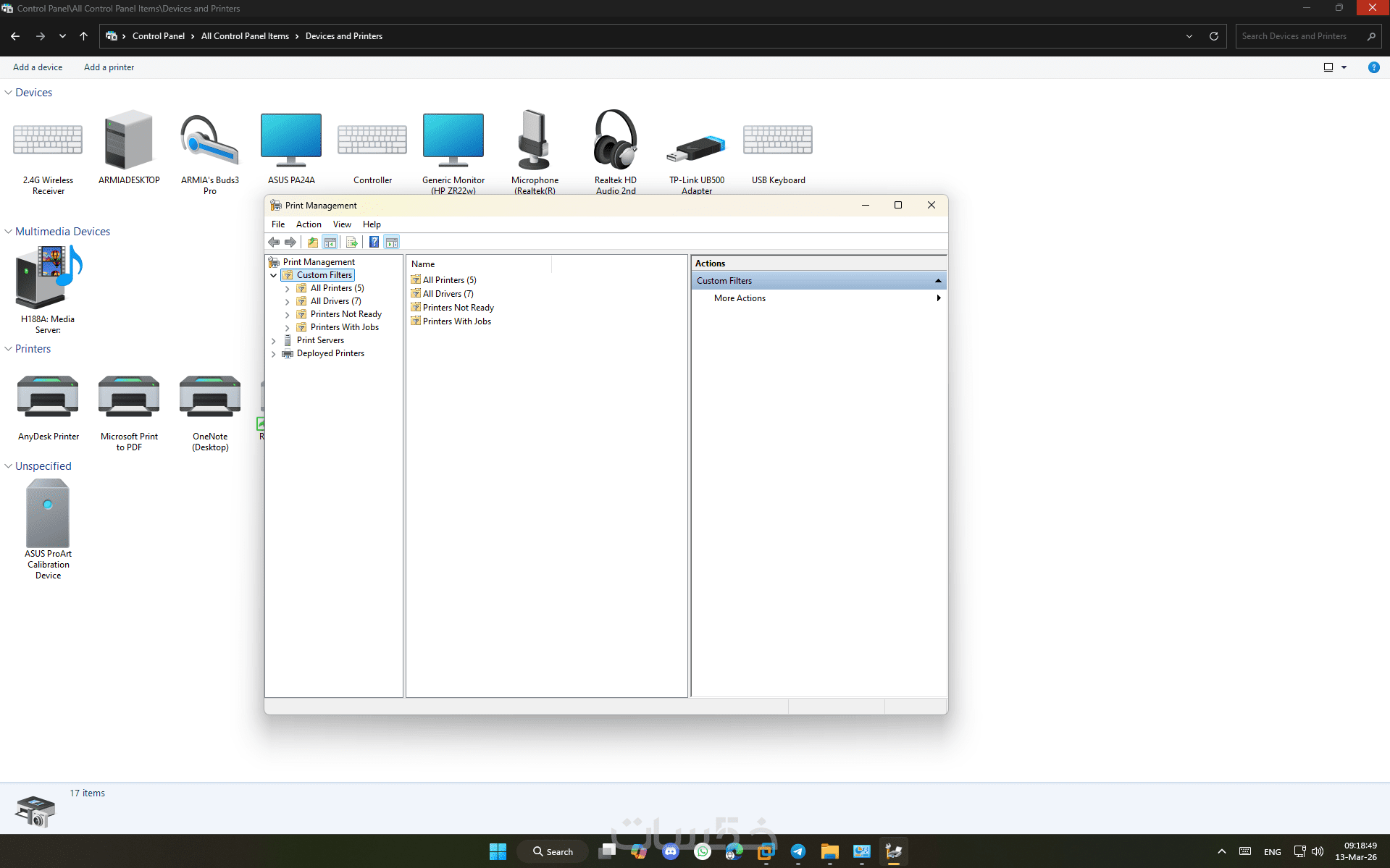
Task: Open the Action menu
Action: tap(309, 224)
